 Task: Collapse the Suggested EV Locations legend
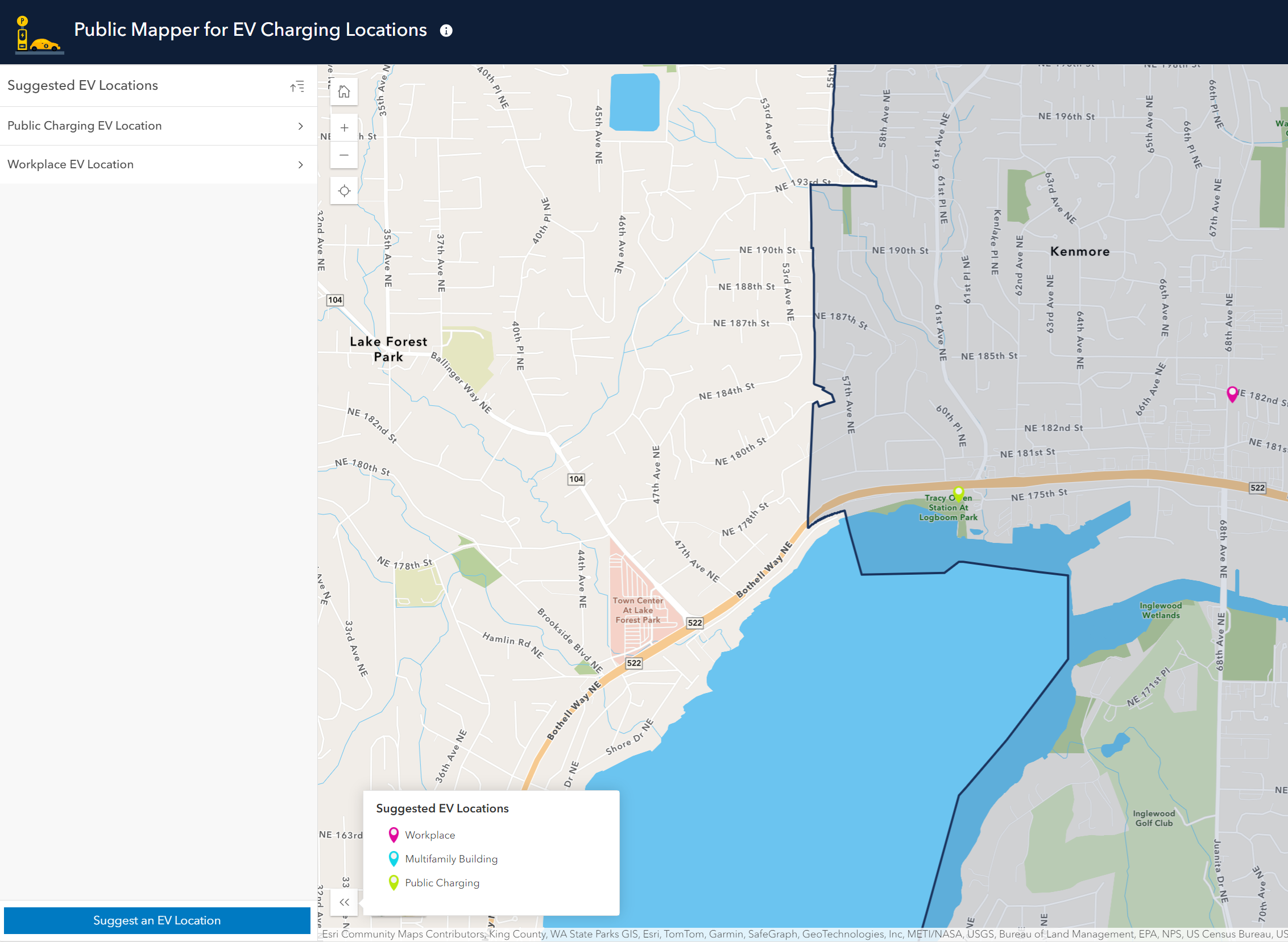click(x=344, y=902)
